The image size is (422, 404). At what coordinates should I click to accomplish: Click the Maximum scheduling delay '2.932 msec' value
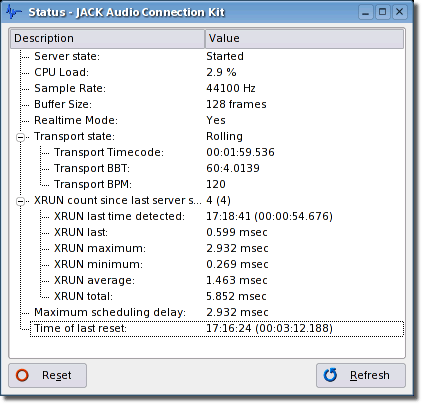pos(237,312)
